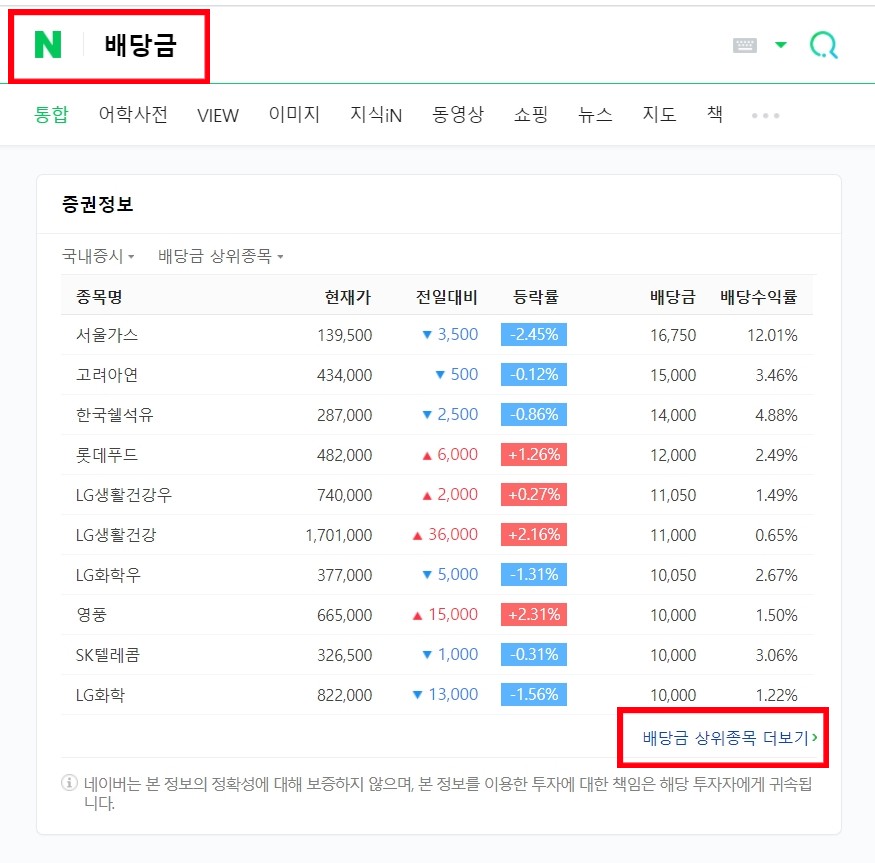This screenshot has height=863, width=875.
Task: Click the 16,750 dividend value
Action: point(673,335)
